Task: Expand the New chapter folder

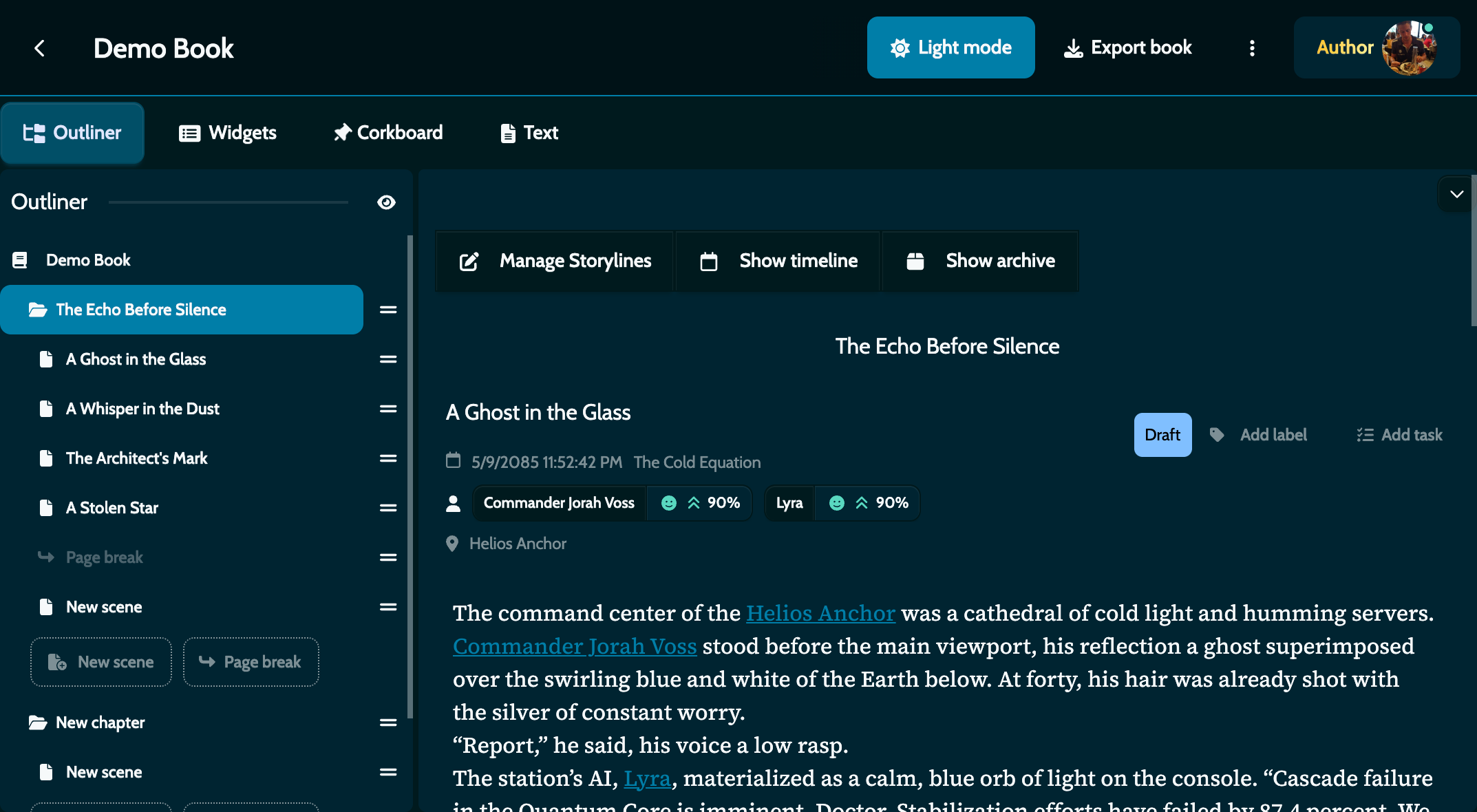Action: 40,722
